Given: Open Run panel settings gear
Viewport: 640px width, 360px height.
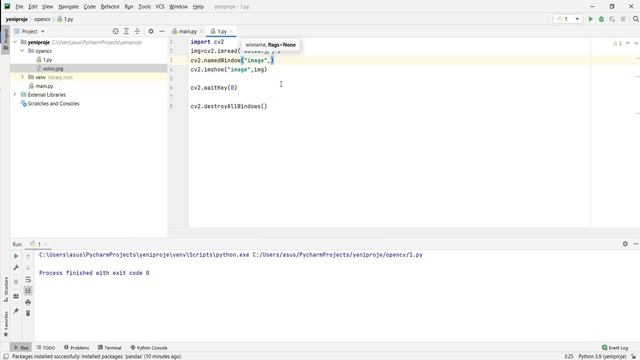Looking at the screenshot, I should (625, 244).
